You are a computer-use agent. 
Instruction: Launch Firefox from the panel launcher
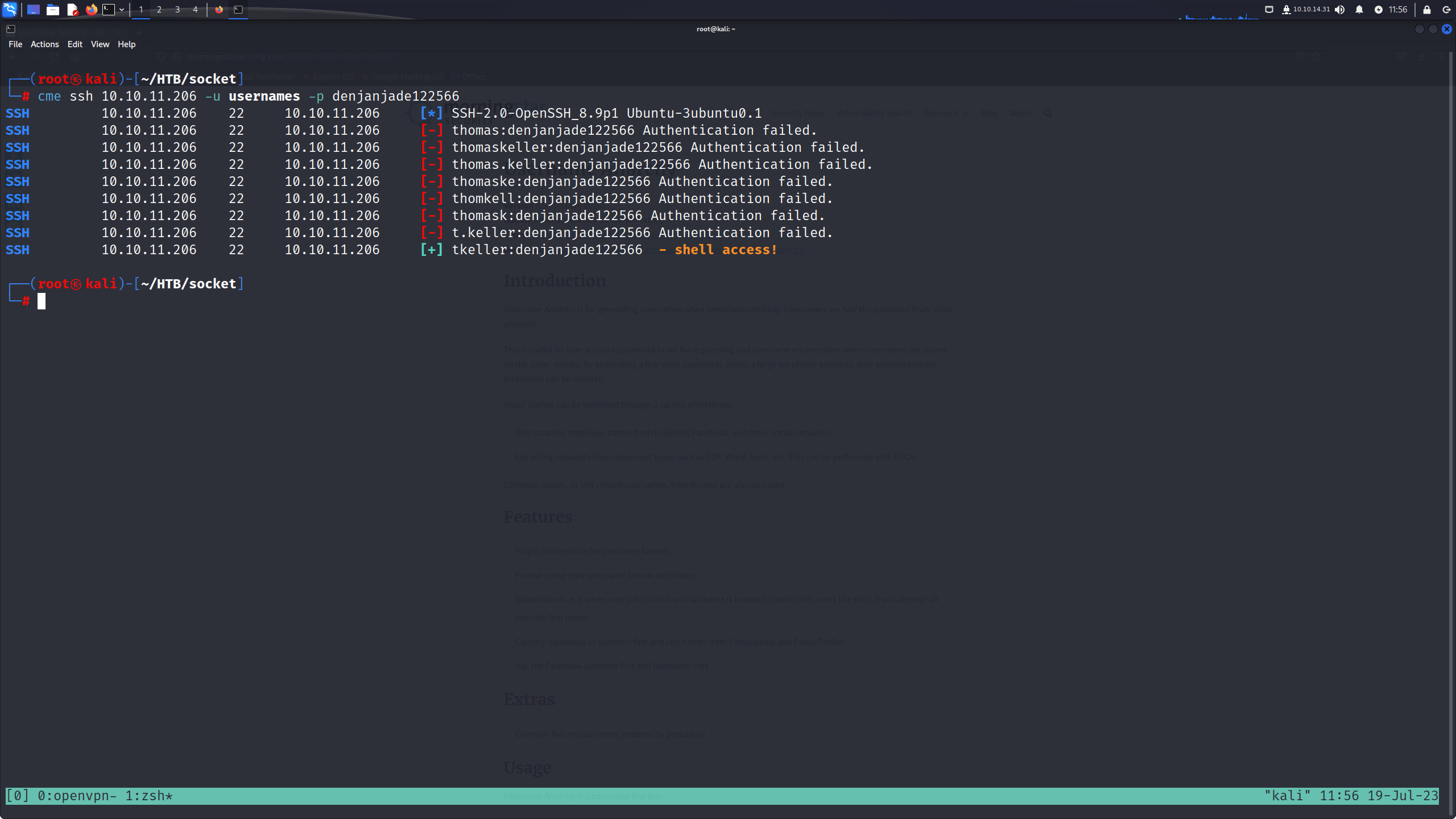(91, 10)
